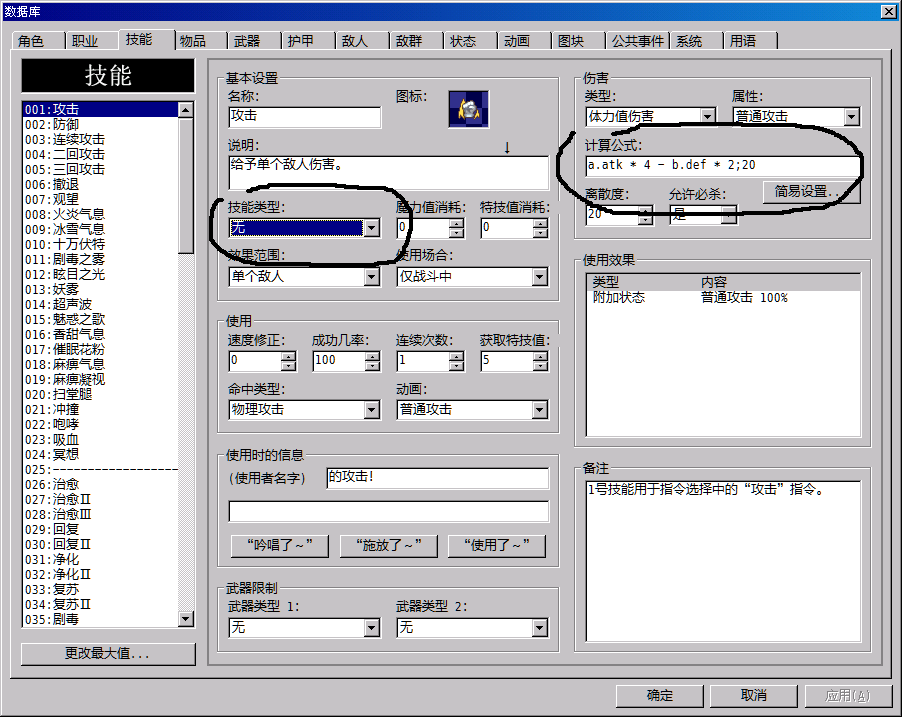902x717 pixels.
Task: Click the 确定 button
Action: [x=660, y=696]
